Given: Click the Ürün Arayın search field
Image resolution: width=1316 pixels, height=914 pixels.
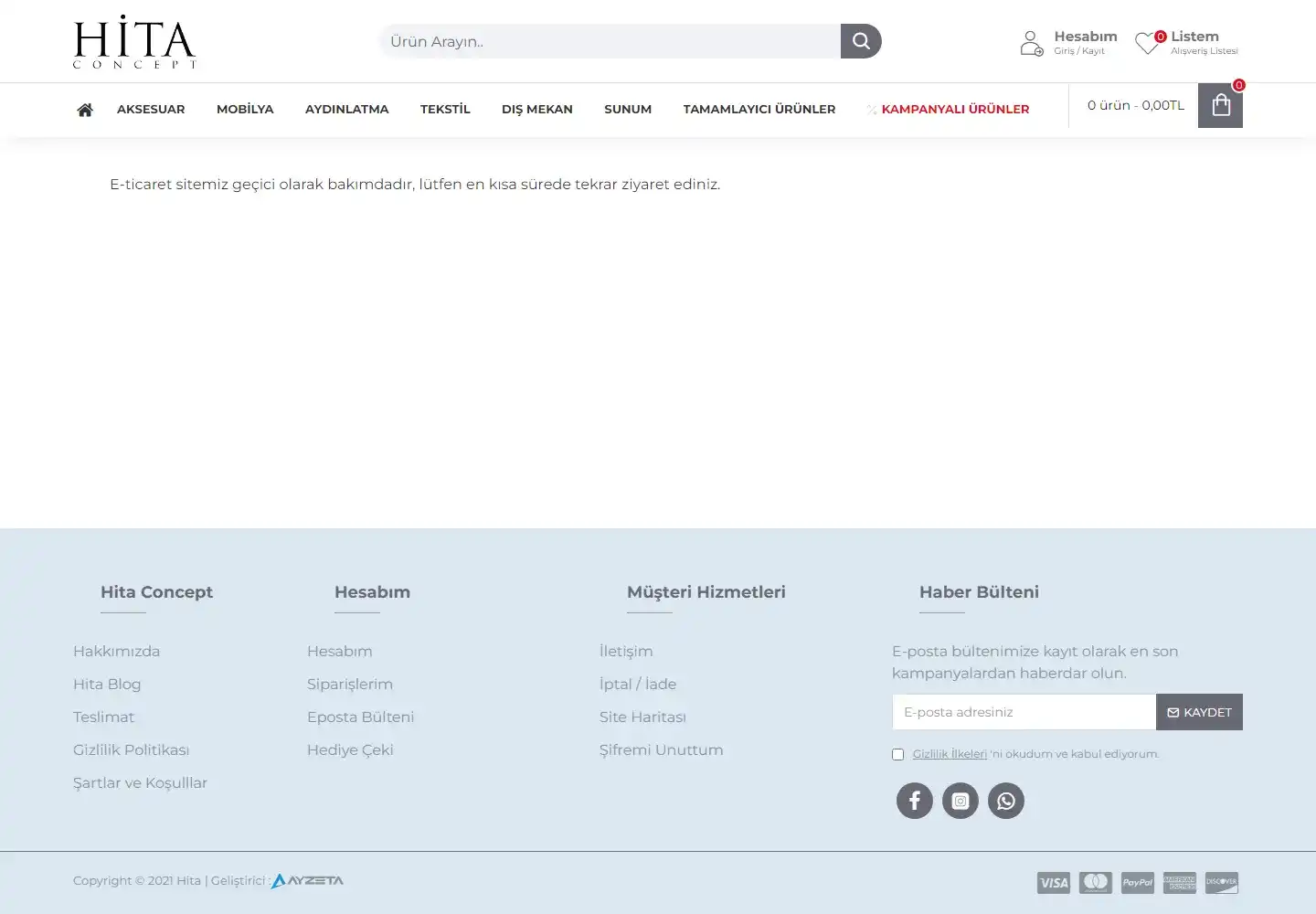Looking at the screenshot, I should point(610,41).
